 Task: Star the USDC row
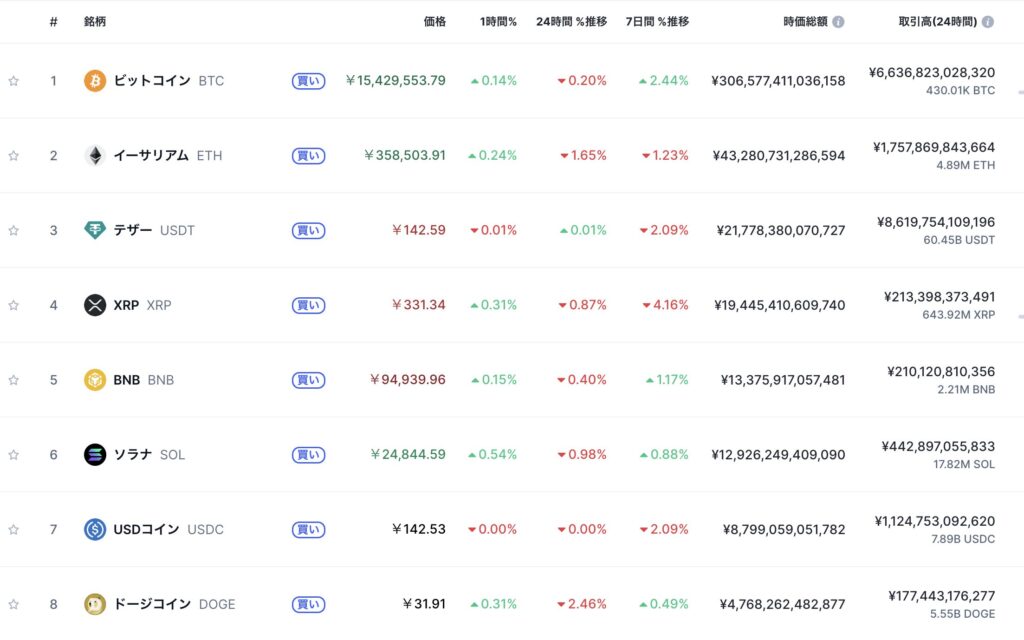pos(13,530)
